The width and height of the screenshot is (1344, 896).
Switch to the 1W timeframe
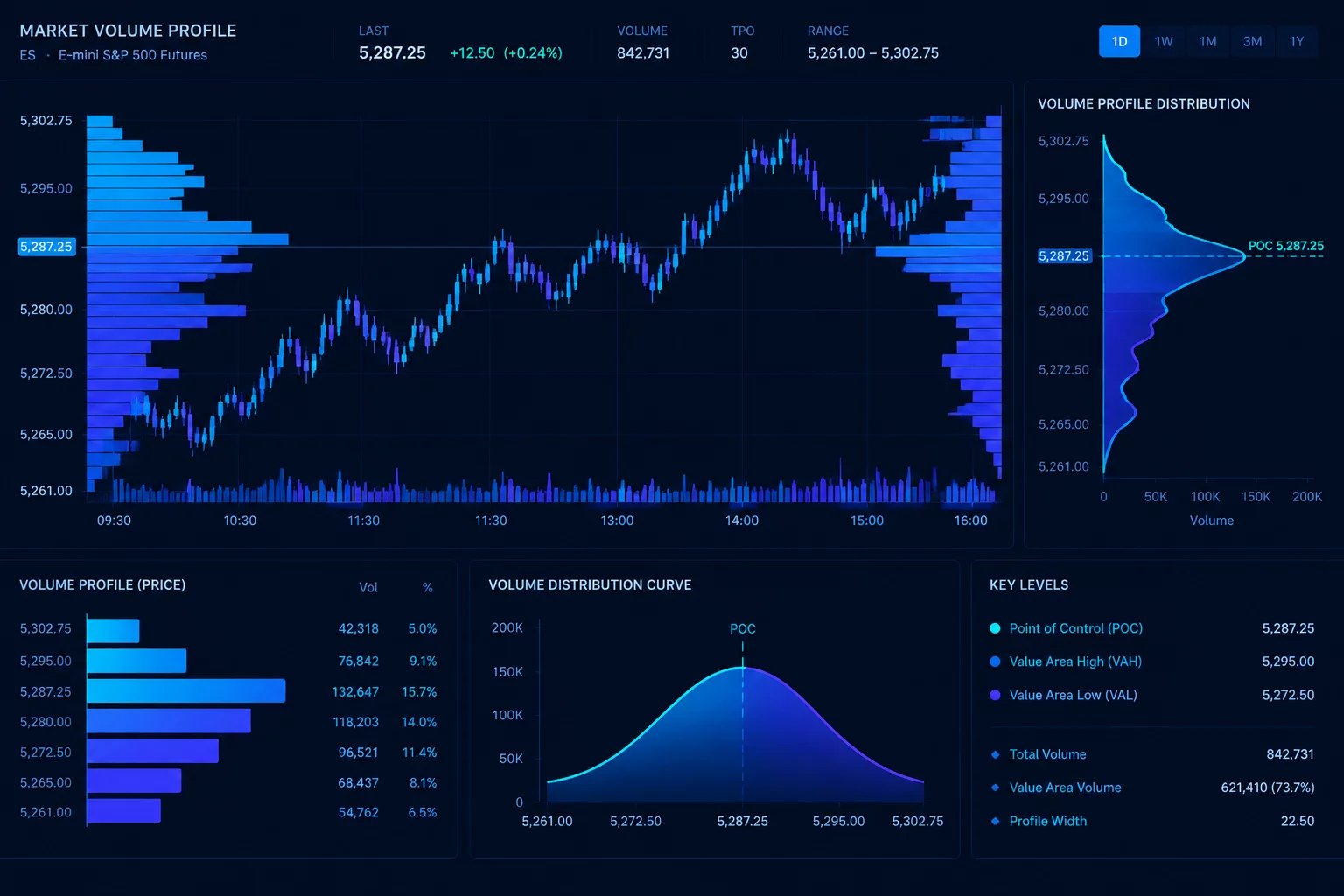(1164, 41)
